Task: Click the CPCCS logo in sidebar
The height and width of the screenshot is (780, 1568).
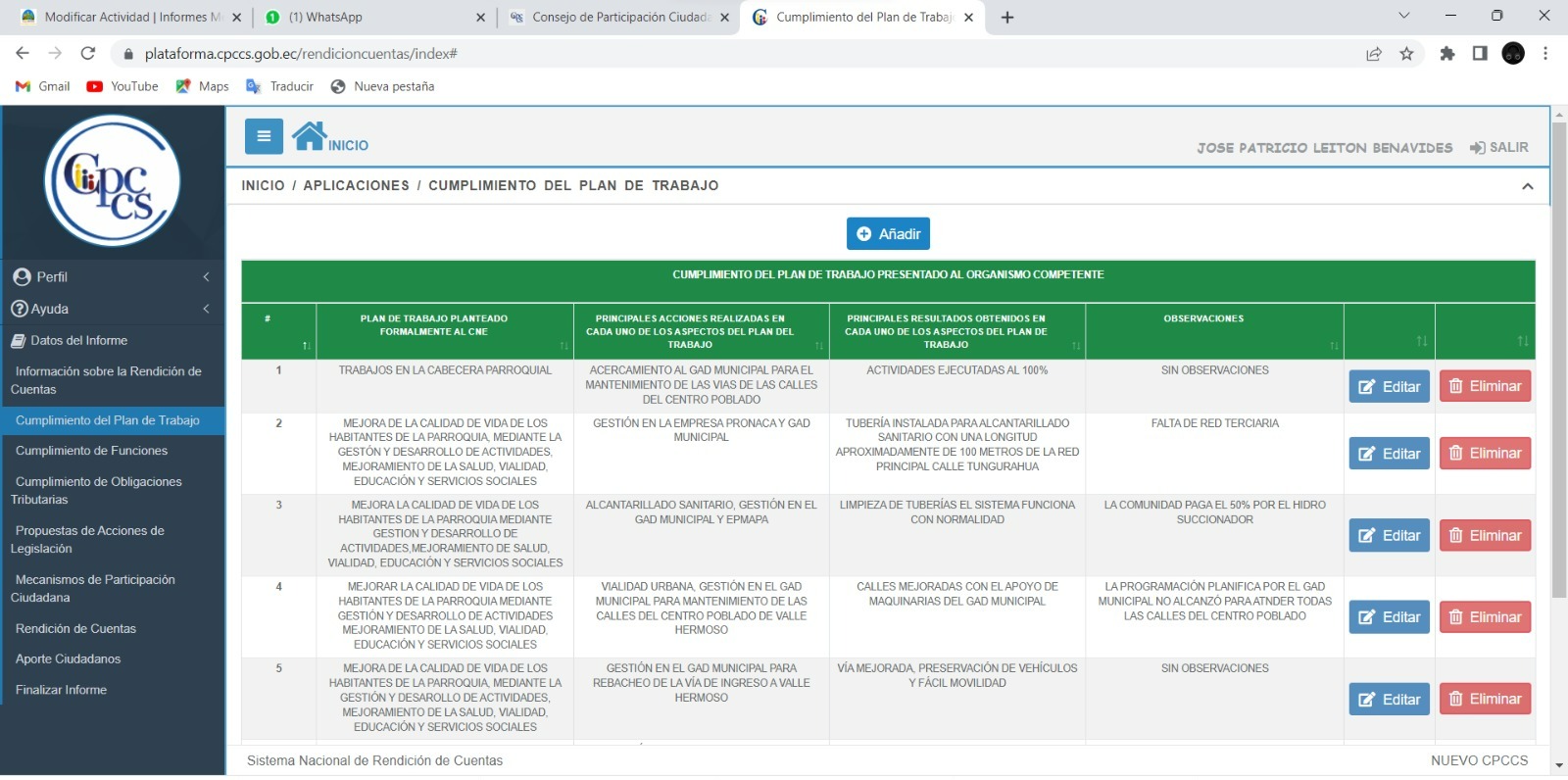Action: pyautogui.click(x=113, y=180)
